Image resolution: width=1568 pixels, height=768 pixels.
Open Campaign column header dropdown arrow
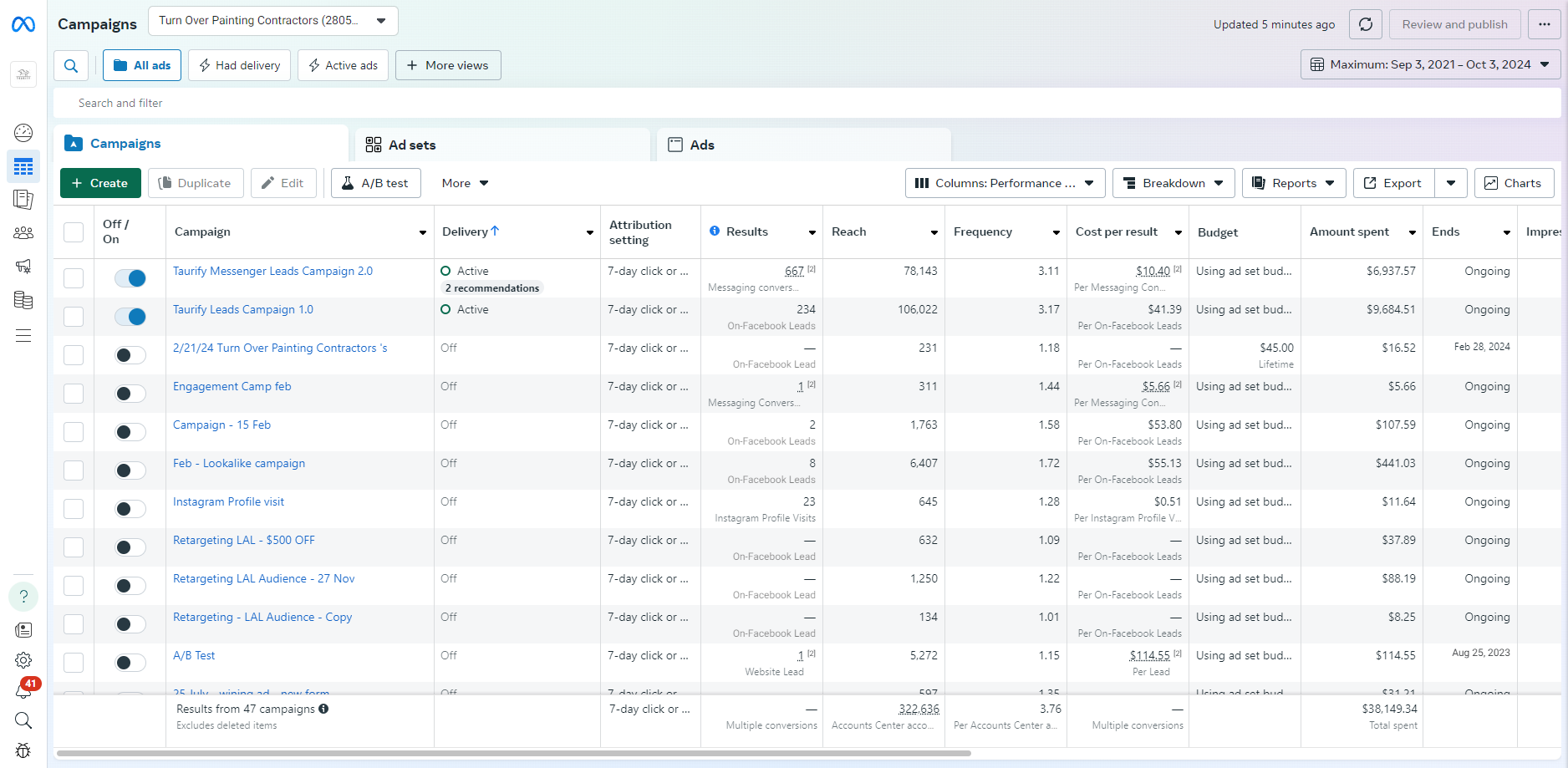(x=422, y=232)
